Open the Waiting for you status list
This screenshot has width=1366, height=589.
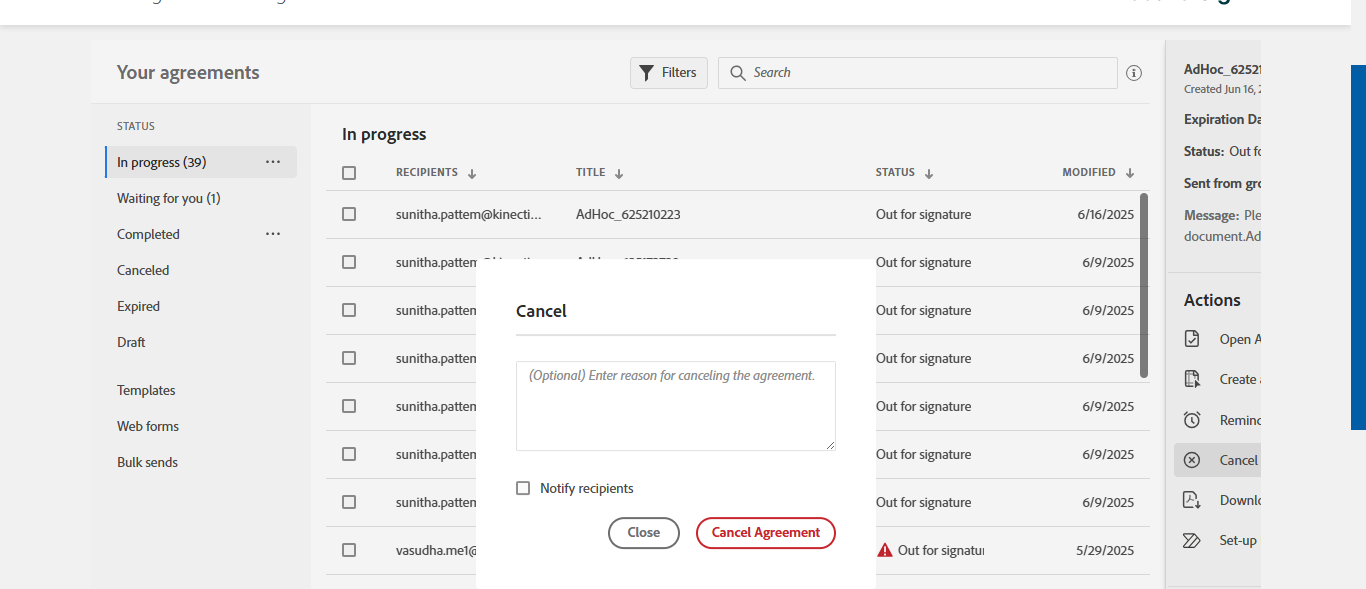pos(169,198)
